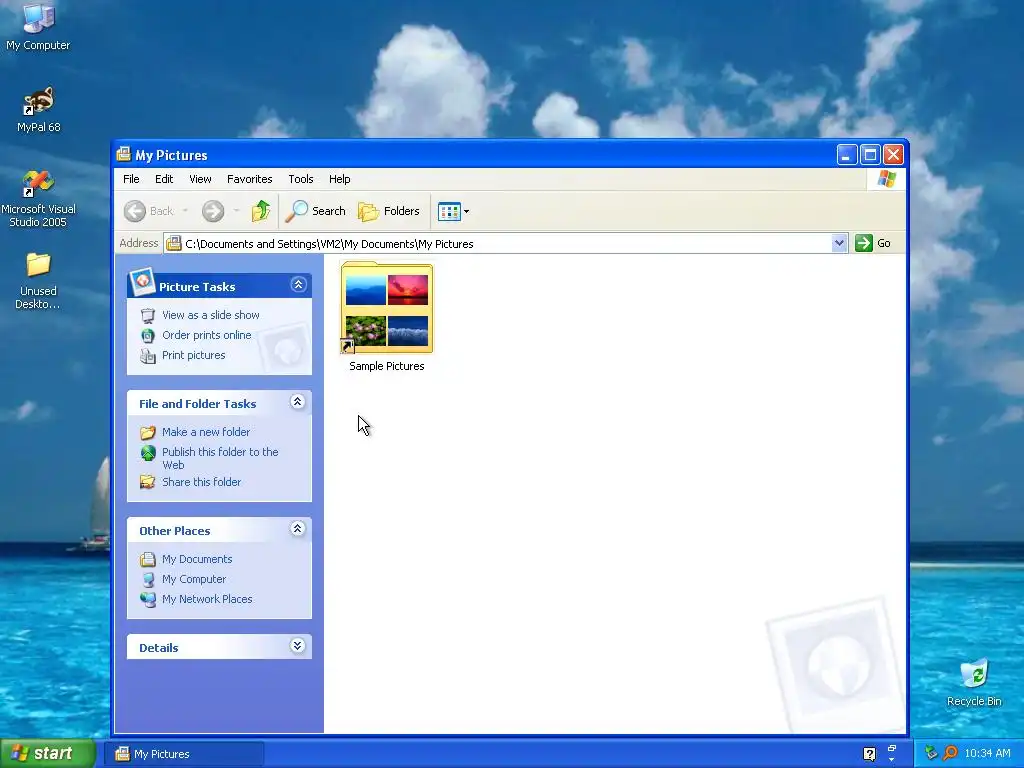Collapse File and Folder Tasks panel
Viewport: 1024px width, 768px height.
tap(297, 402)
